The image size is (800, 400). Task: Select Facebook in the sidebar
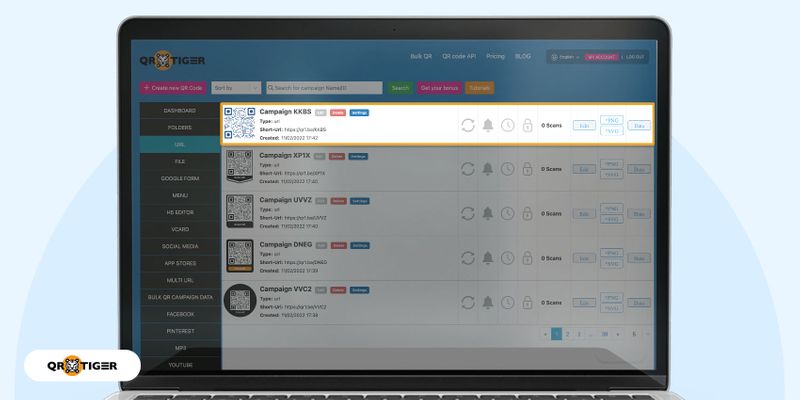[x=180, y=314]
